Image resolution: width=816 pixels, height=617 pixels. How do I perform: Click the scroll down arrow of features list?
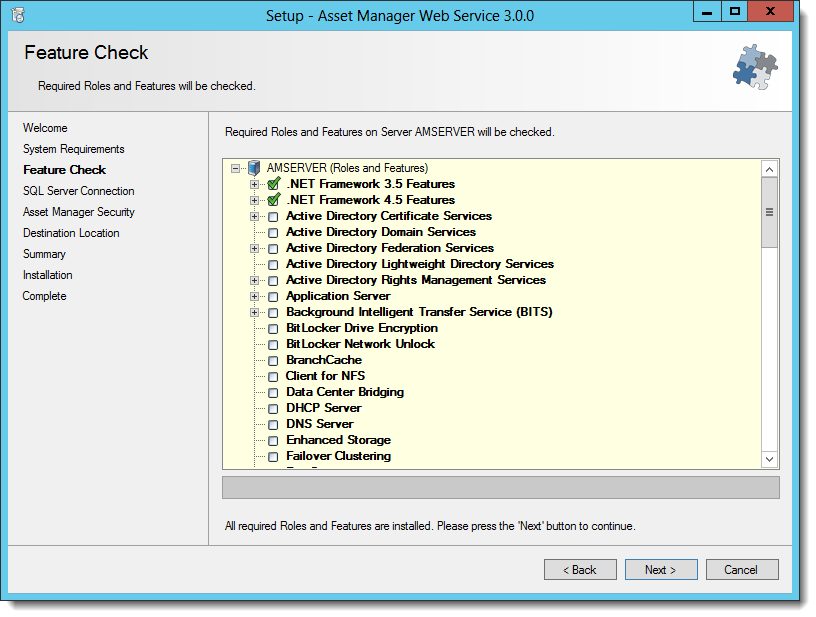click(770, 459)
